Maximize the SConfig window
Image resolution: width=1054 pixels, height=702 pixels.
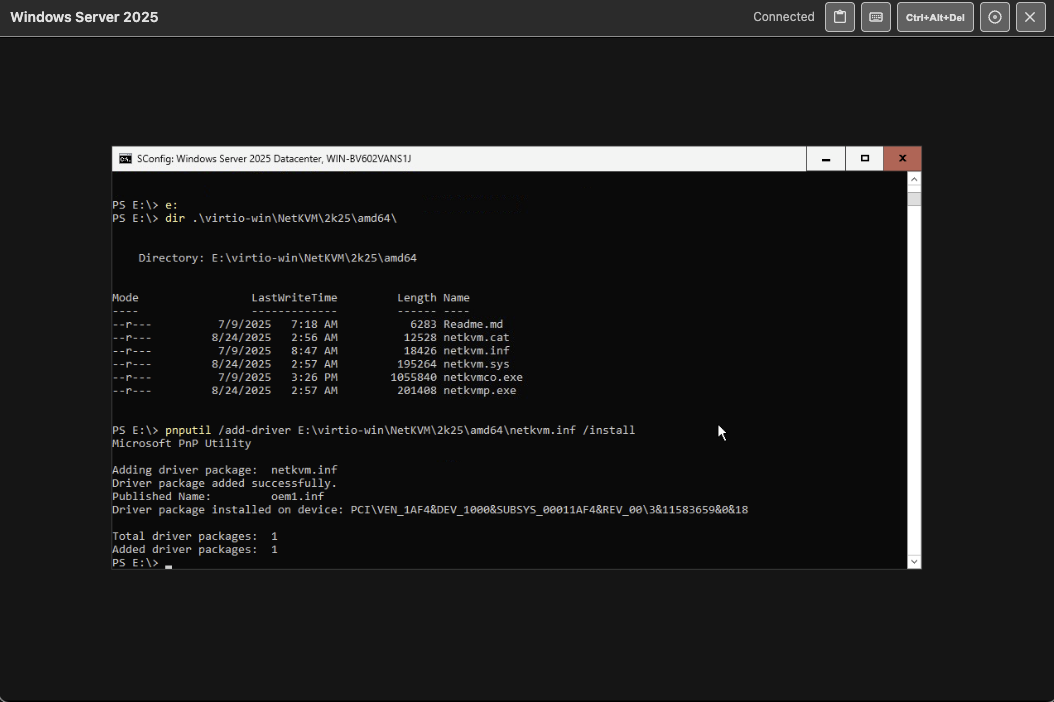click(864, 159)
